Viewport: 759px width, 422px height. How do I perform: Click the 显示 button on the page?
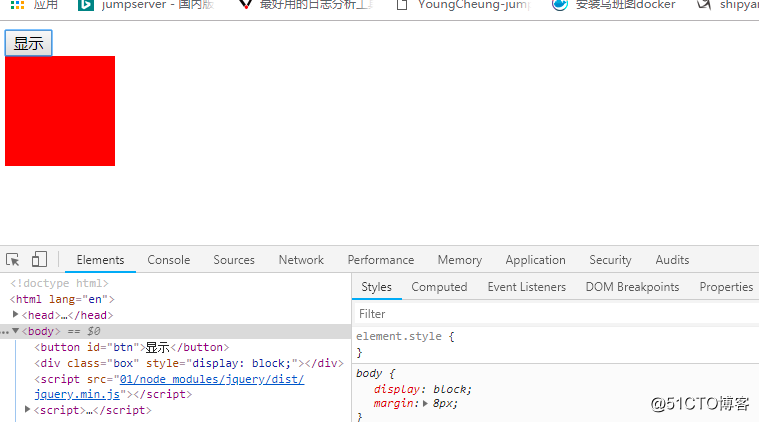tap(29, 43)
